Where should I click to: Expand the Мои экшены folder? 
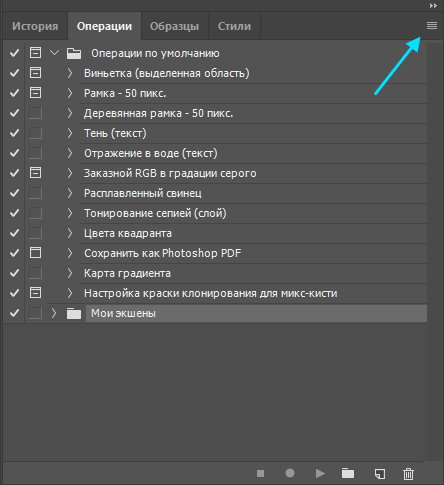54,313
